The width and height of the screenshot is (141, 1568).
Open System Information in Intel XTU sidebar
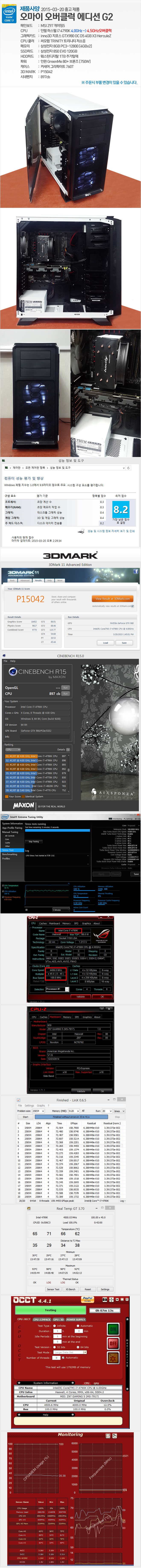point(13,824)
